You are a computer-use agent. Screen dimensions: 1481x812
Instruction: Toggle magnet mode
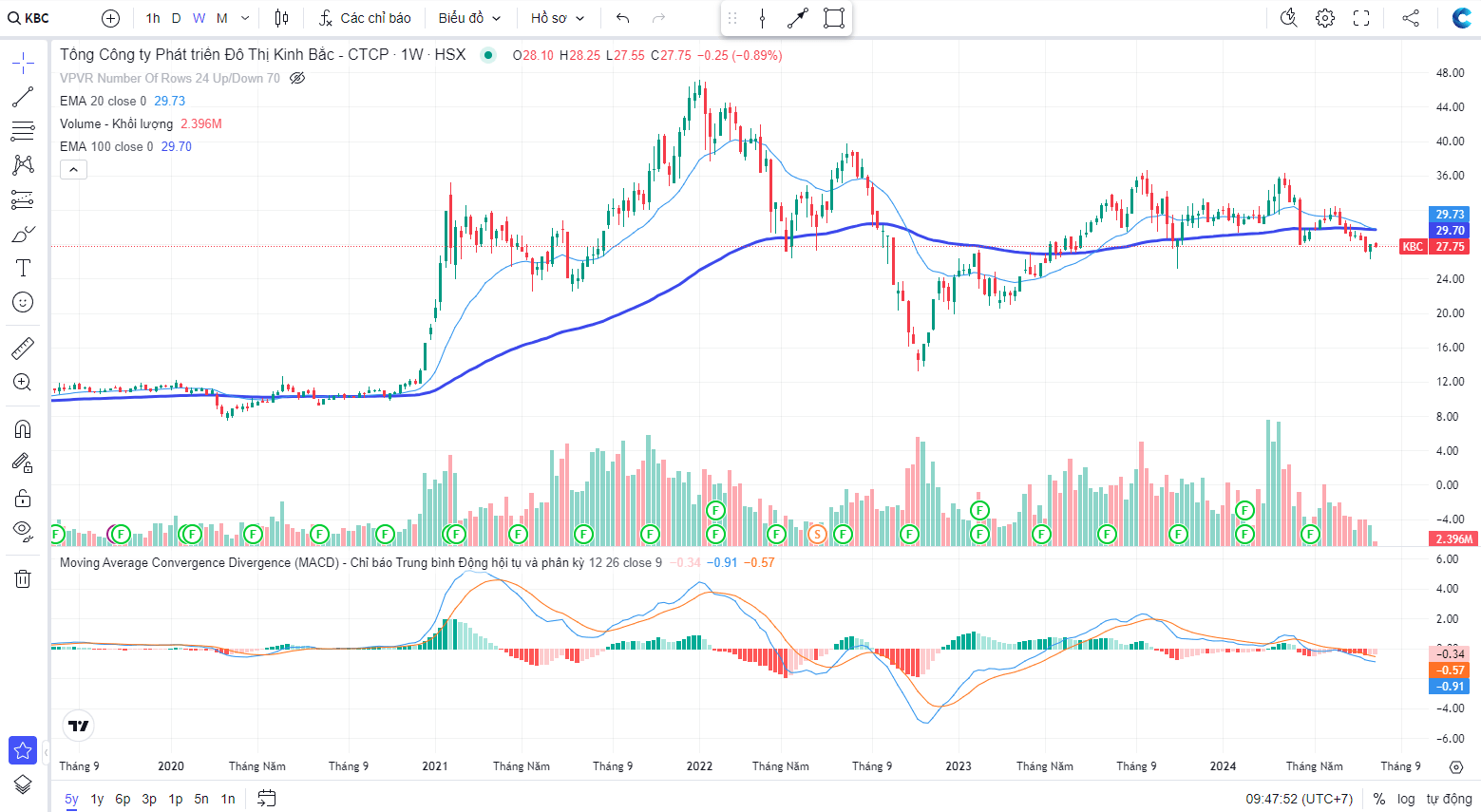(23, 429)
